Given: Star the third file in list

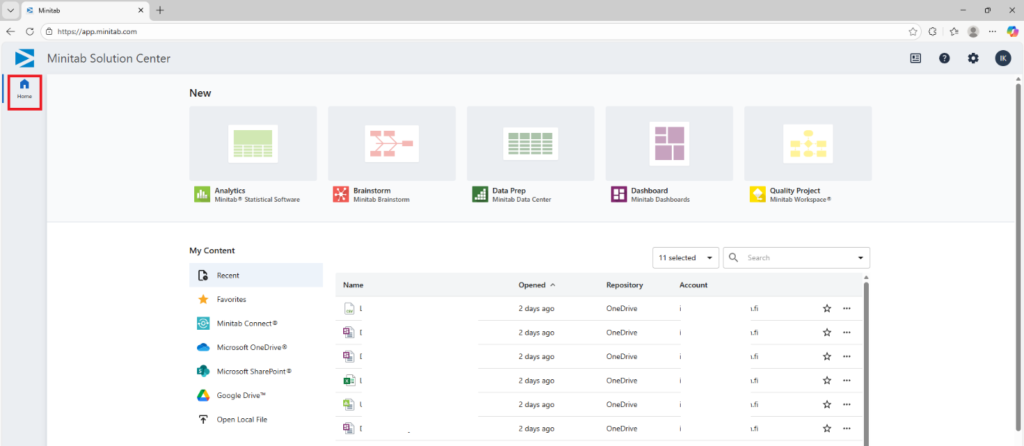Looking at the screenshot, I should [x=827, y=357].
